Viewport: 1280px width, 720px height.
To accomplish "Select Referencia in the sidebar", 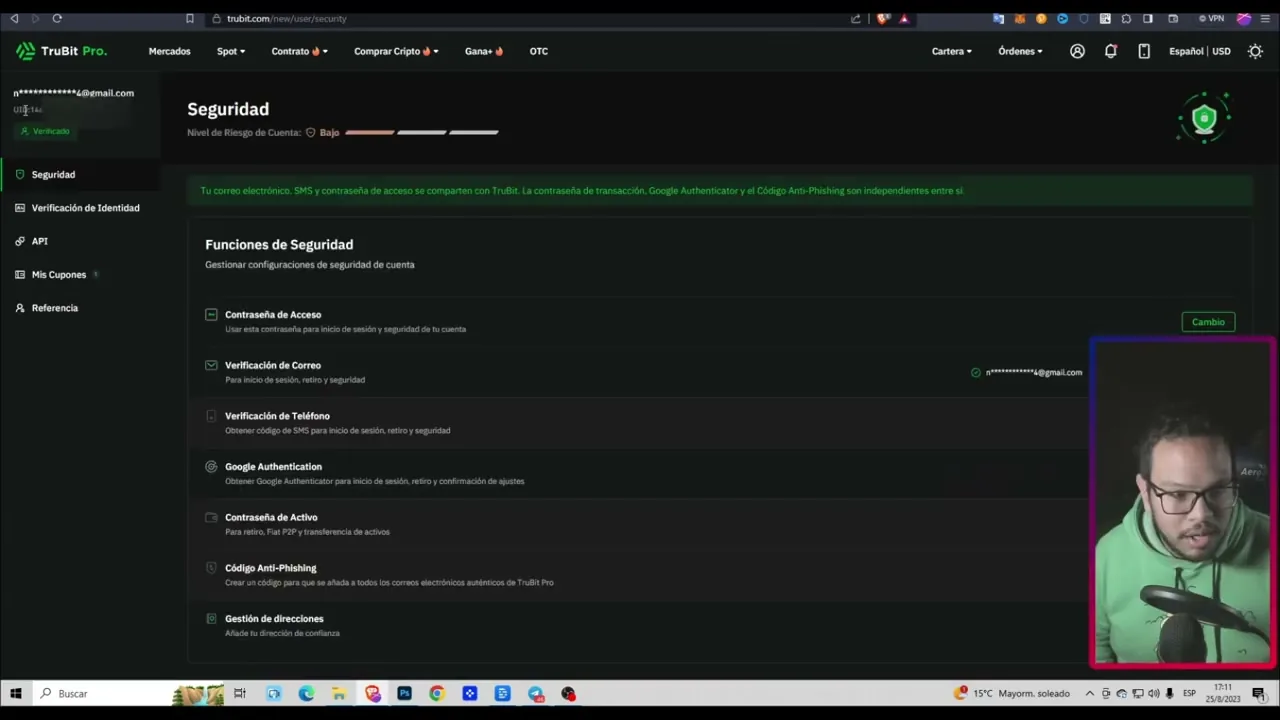I will [x=80, y=308].
